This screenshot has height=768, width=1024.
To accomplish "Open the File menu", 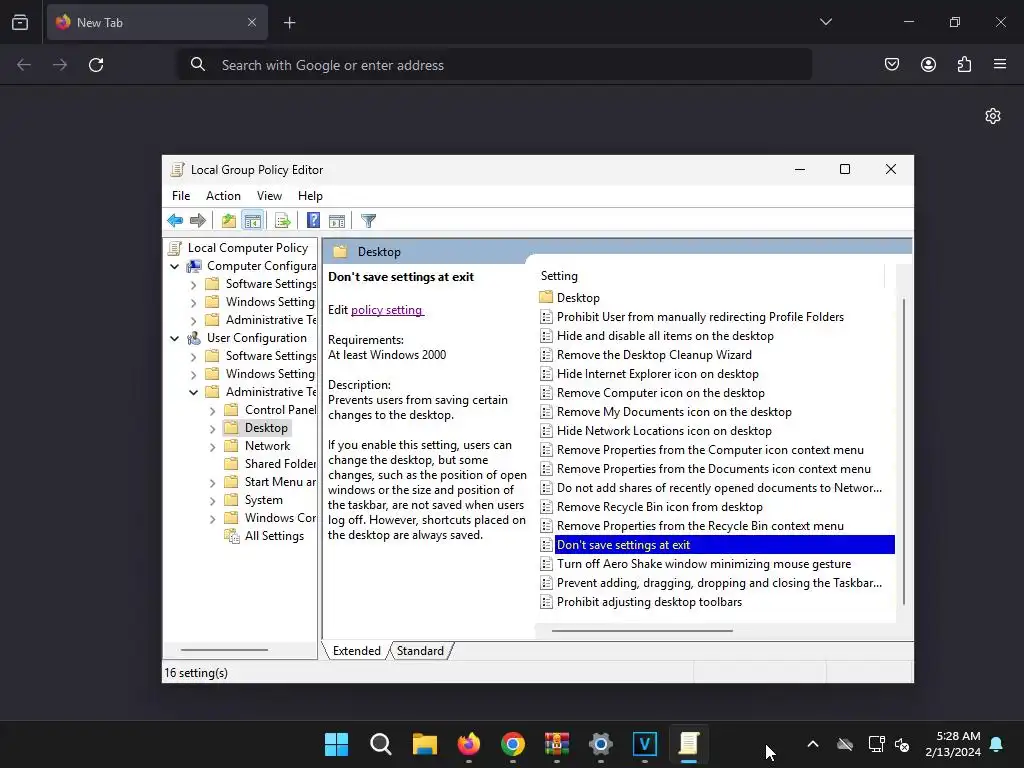I will pos(181,196).
